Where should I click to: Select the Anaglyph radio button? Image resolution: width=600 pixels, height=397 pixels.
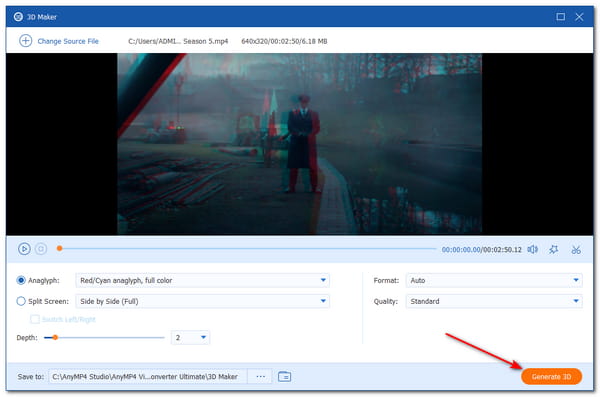(x=21, y=280)
